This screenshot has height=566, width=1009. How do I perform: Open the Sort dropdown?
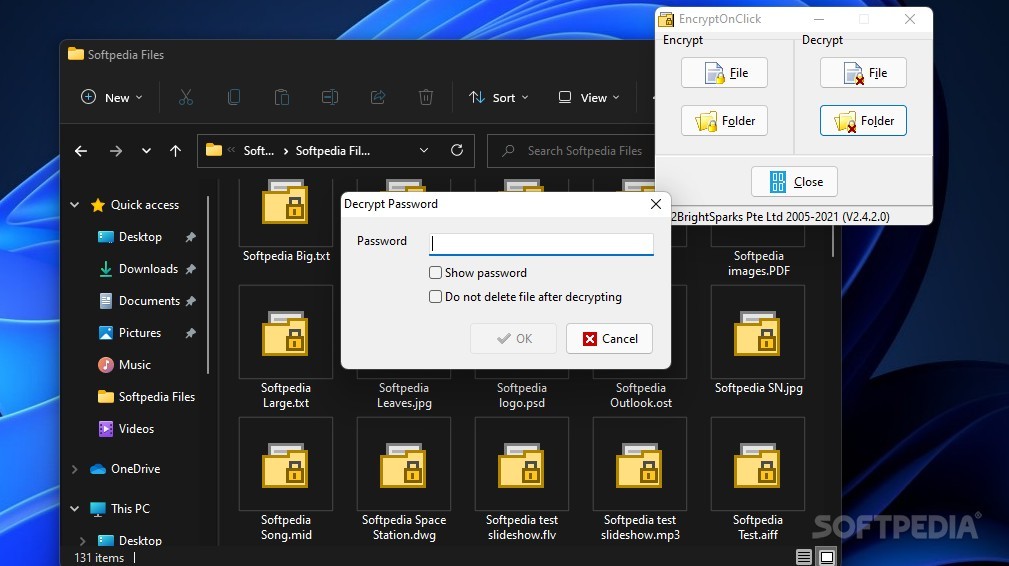pos(499,98)
